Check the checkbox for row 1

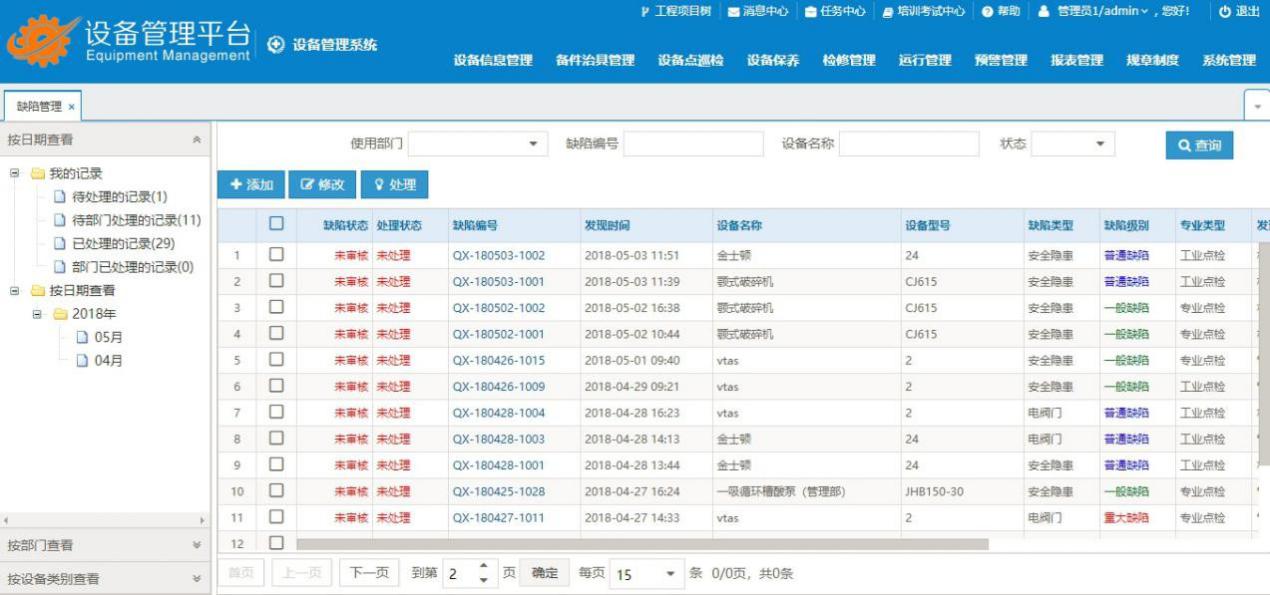click(x=277, y=255)
